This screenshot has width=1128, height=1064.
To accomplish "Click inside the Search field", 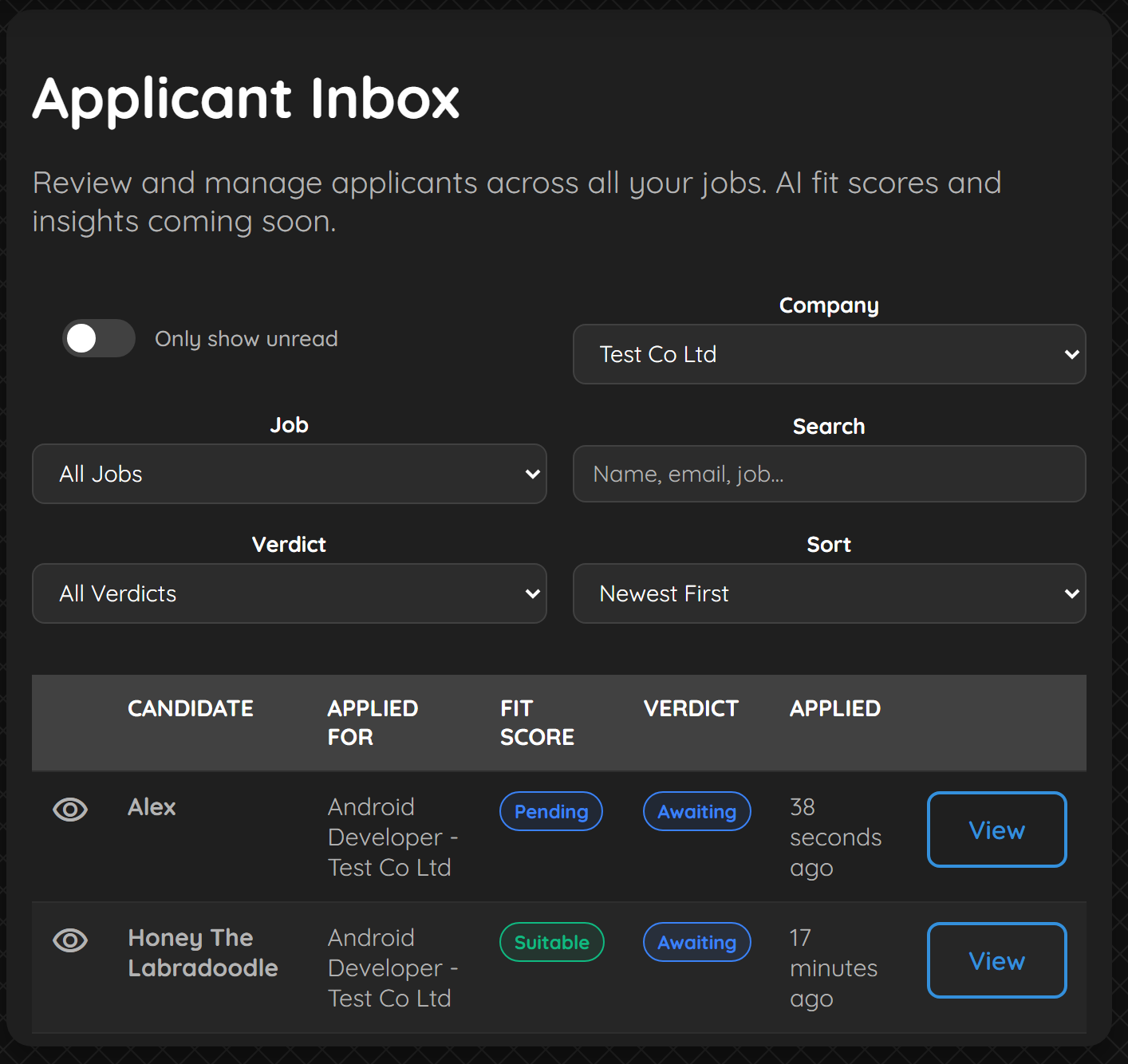I will 829,474.
